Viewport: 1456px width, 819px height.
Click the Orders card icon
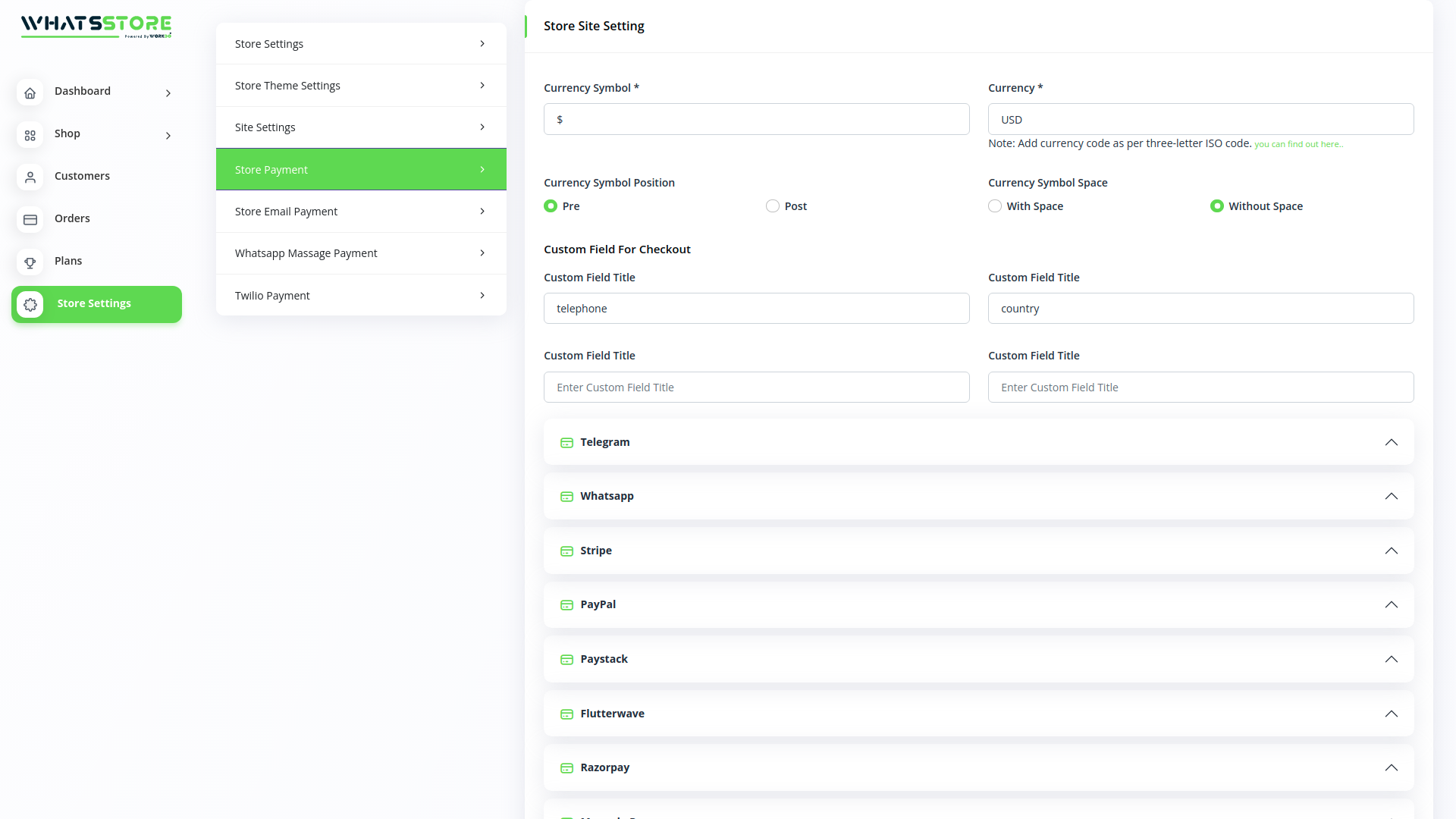click(30, 220)
